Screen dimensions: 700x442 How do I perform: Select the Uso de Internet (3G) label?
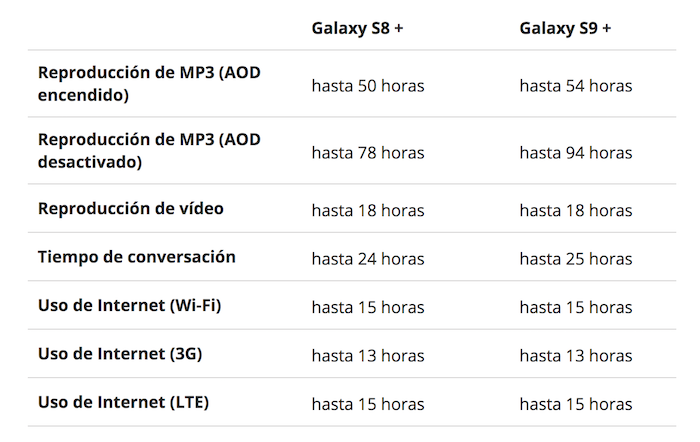pos(120,354)
